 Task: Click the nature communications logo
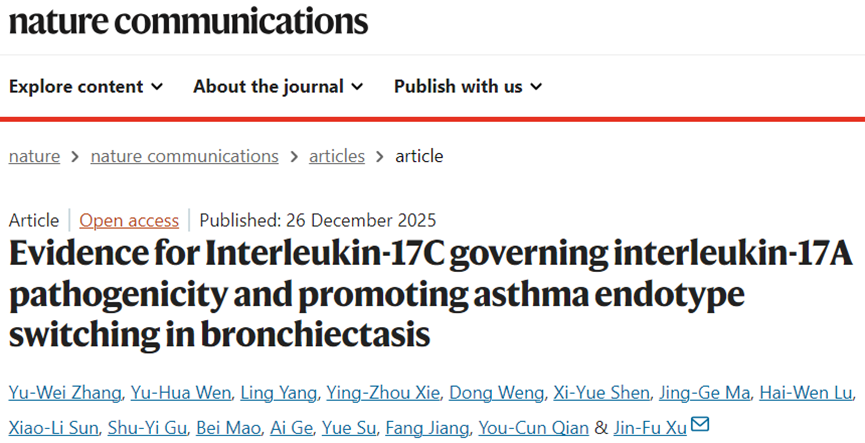pyautogui.click(x=188, y=21)
